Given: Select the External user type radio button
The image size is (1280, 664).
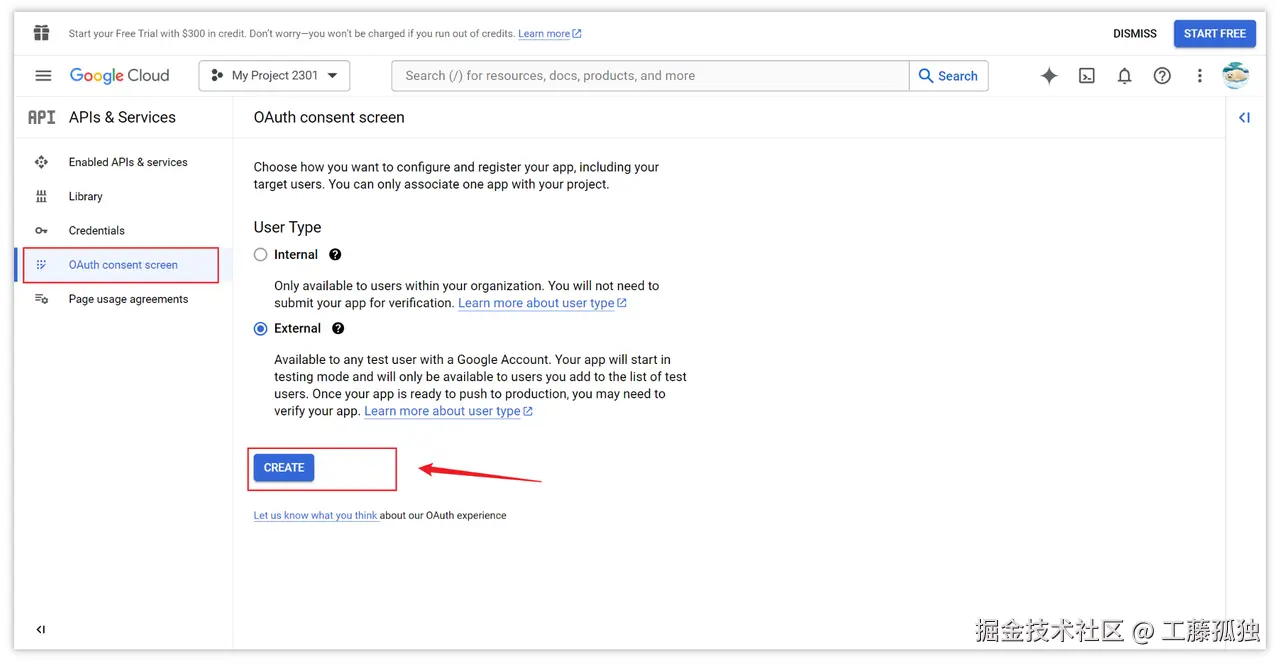Looking at the screenshot, I should 260,328.
